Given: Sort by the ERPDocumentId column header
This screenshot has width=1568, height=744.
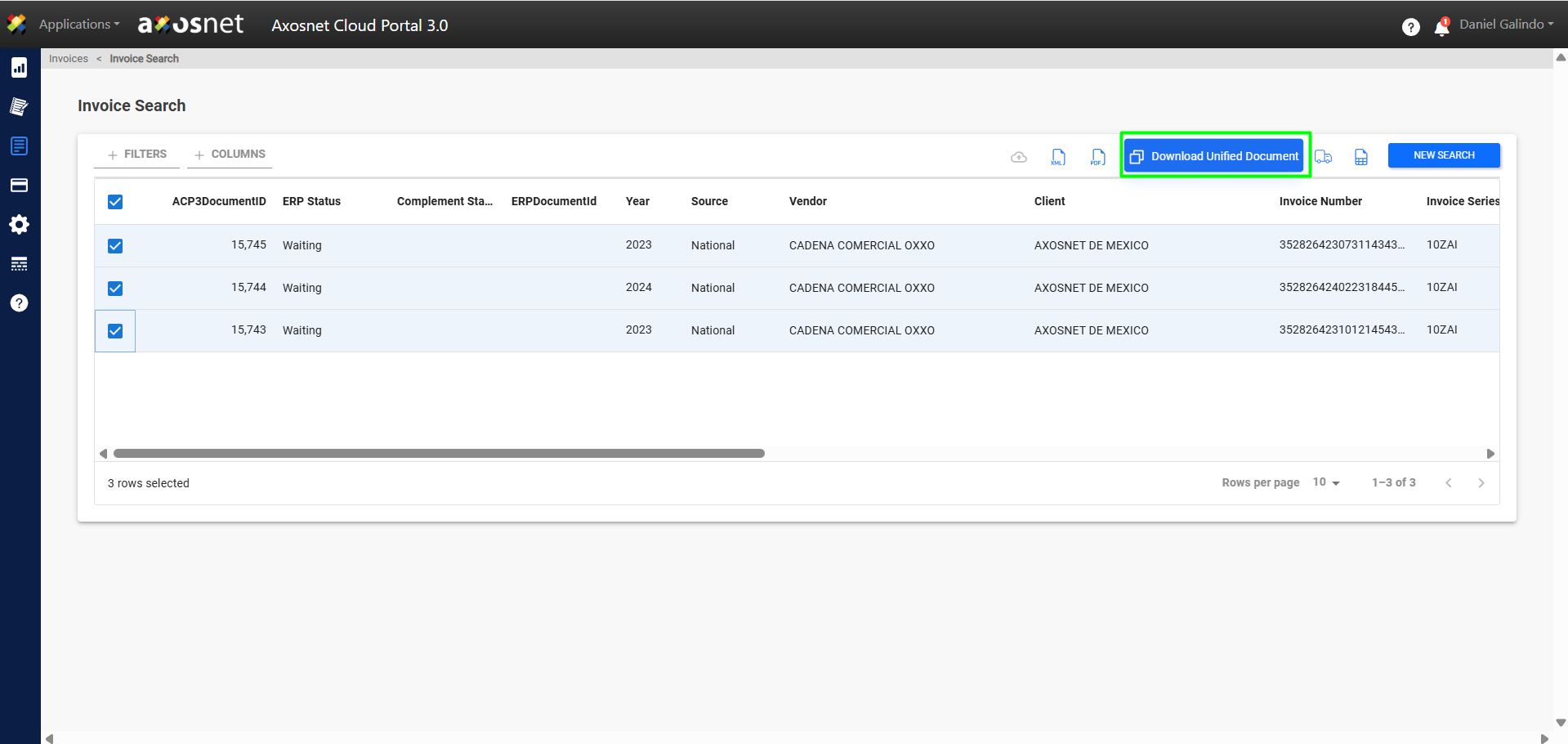Looking at the screenshot, I should 554,201.
